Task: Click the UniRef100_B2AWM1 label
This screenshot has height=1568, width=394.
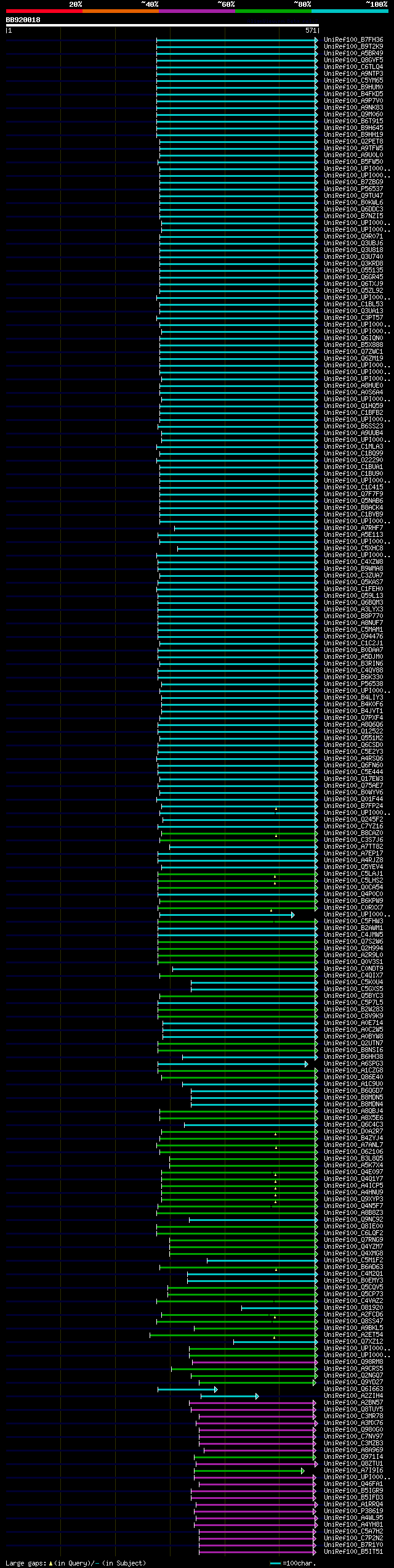Action: click(353, 928)
